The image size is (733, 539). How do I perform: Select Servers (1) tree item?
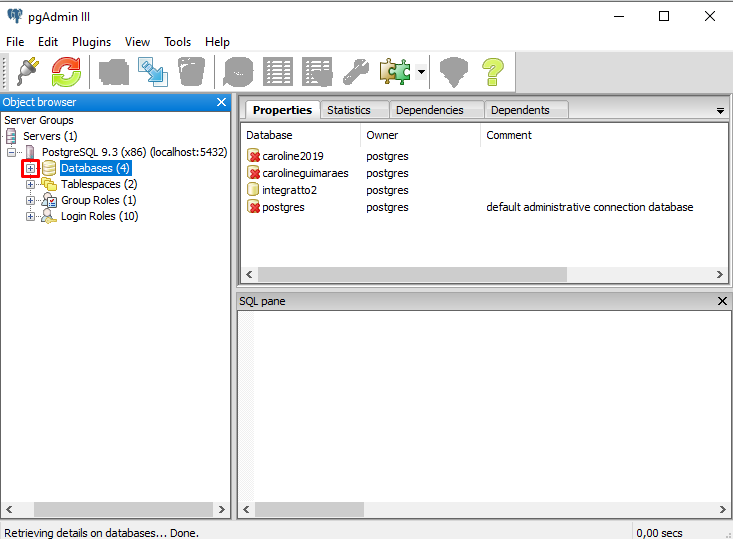(50, 136)
